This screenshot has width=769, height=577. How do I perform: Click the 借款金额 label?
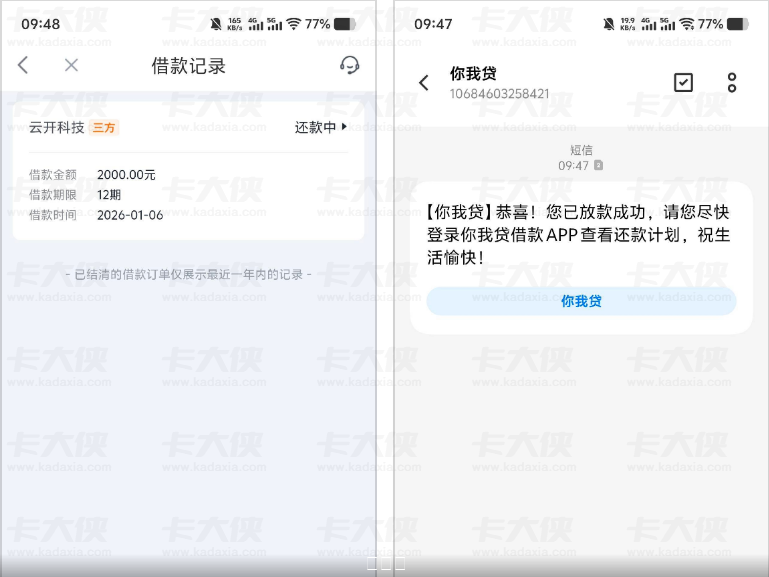52,175
